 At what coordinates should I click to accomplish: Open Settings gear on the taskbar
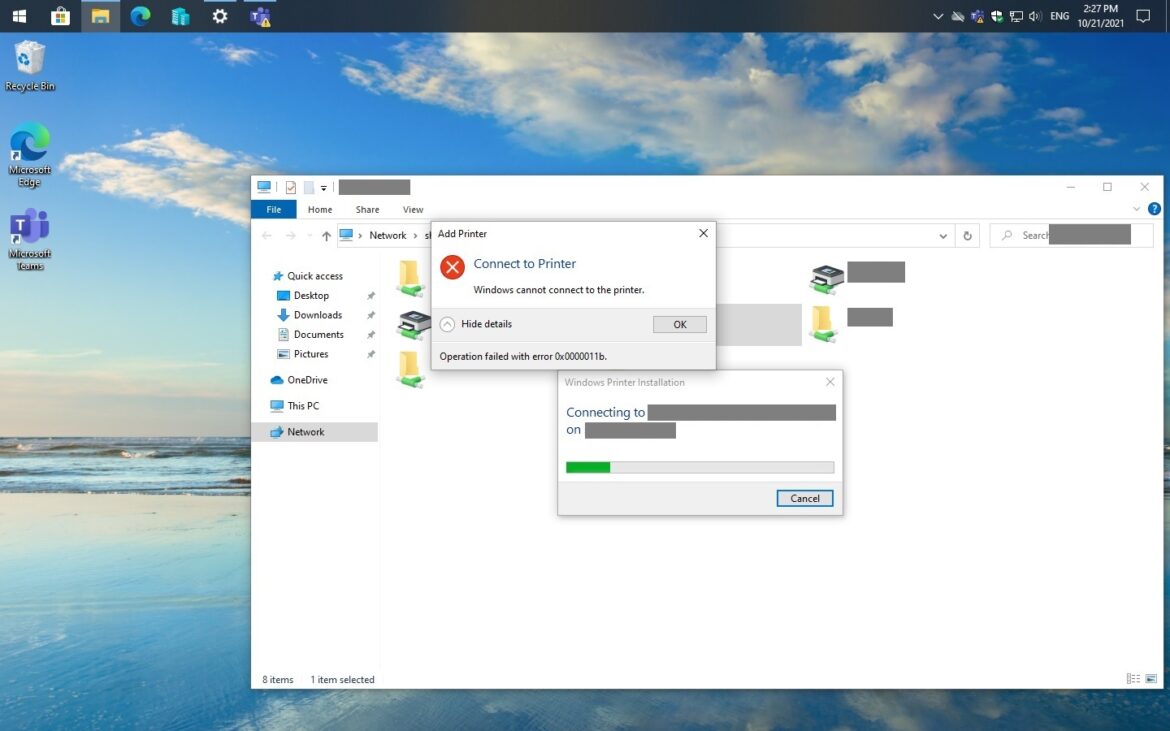[220, 16]
